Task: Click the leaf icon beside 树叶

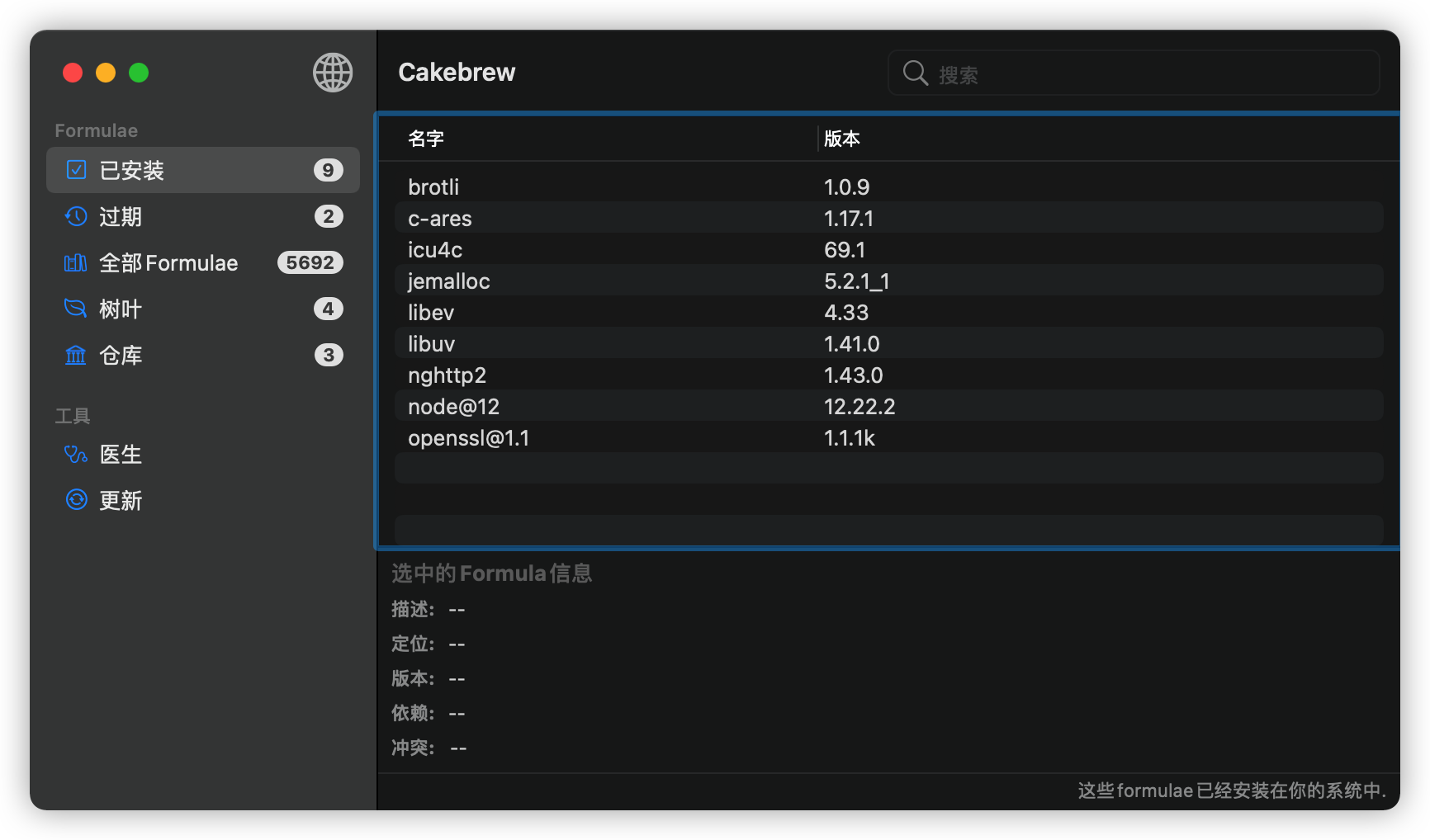Action: [76, 309]
